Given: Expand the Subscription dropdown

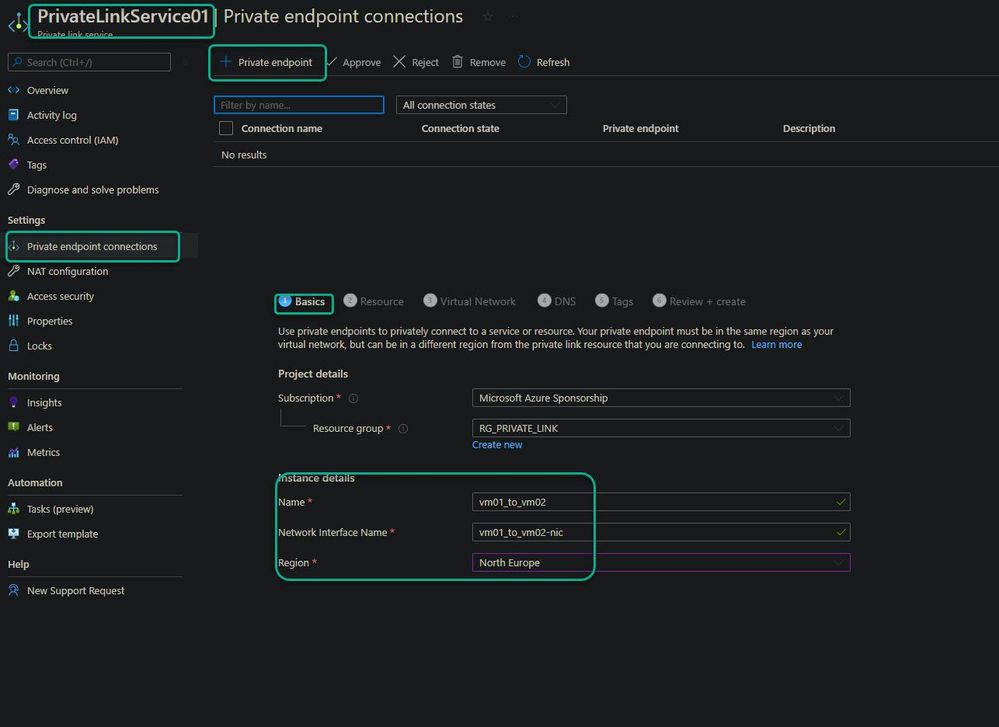Looking at the screenshot, I should [661, 398].
